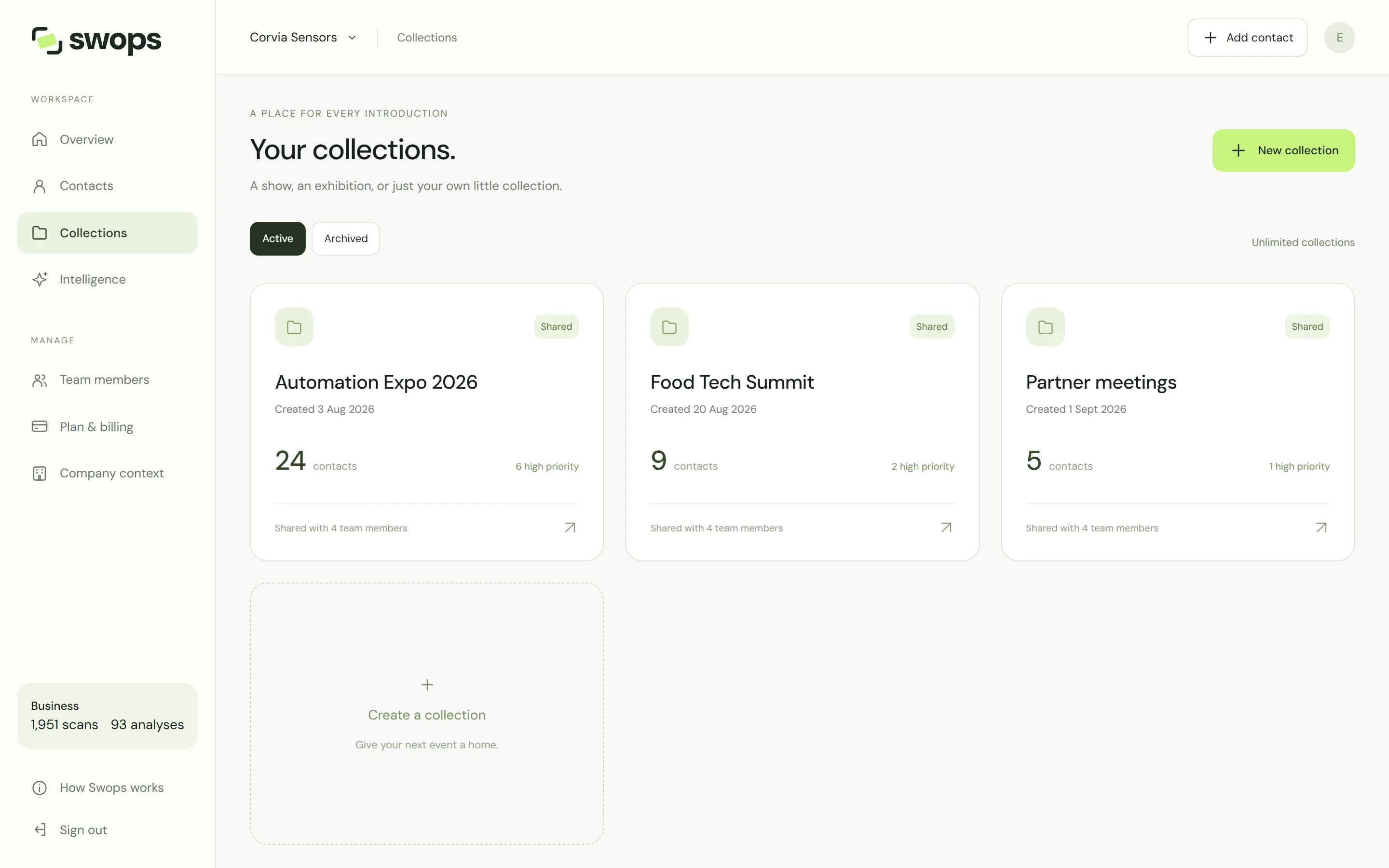Open Company context via the building icon

[40, 473]
